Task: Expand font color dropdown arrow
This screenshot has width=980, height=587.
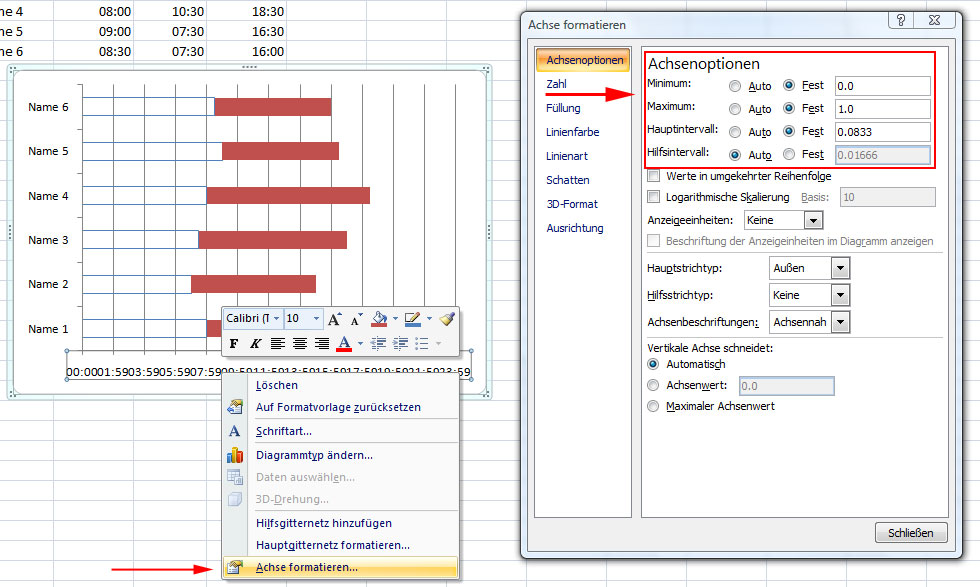Action: point(360,343)
